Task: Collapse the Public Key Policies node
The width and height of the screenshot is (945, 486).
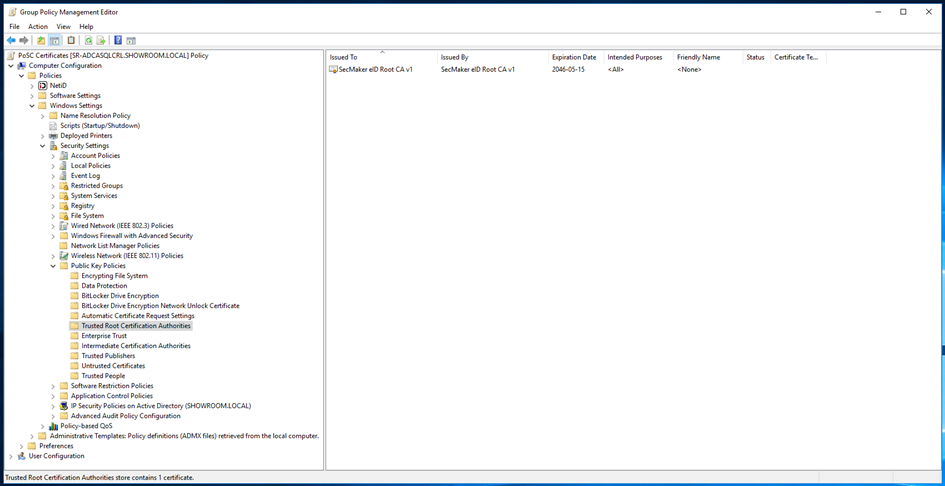Action: click(53, 266)
